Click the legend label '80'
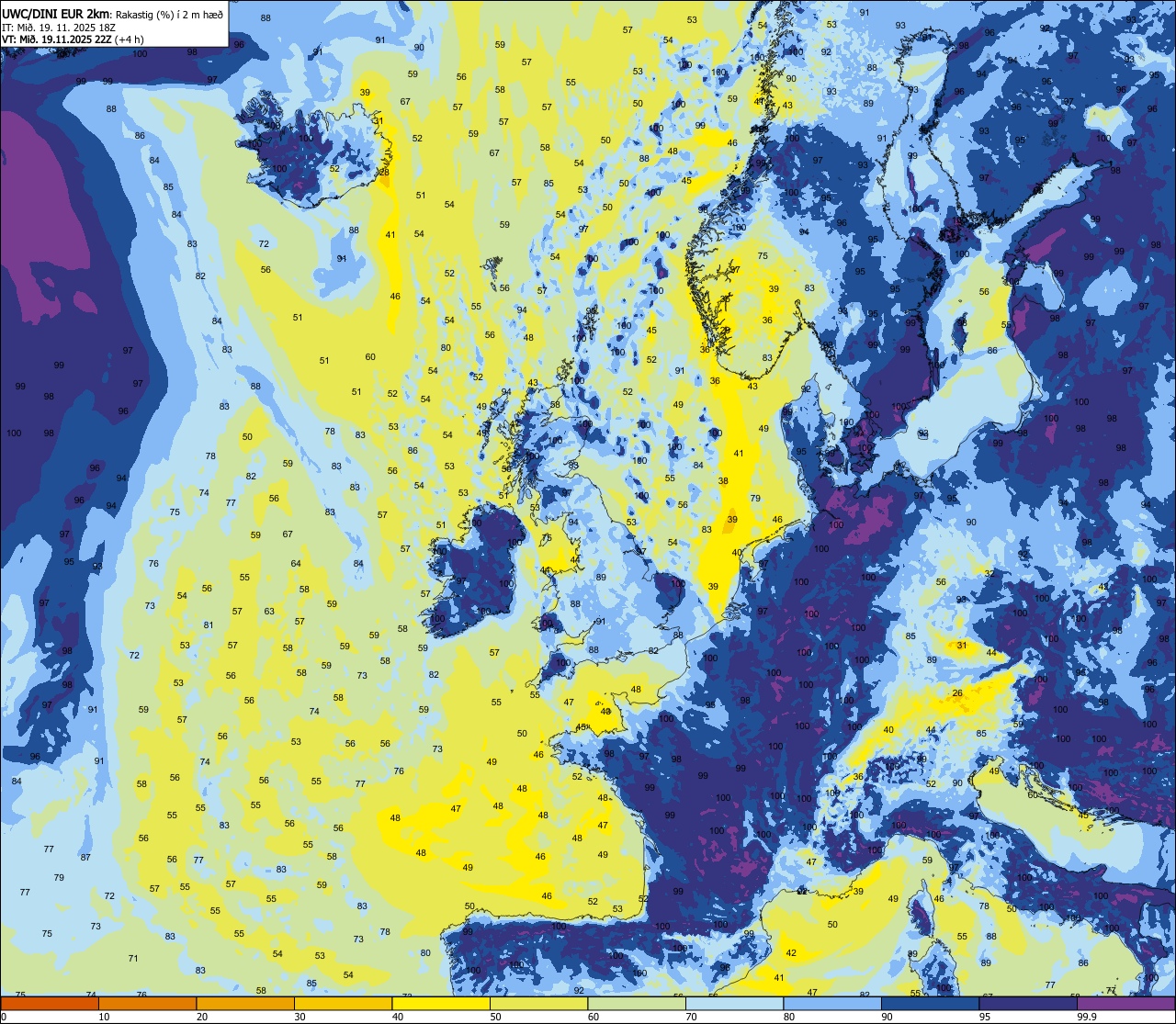Image resolution: width=1176 pixels, height=1024 pixels. (x=789, y=1017)
